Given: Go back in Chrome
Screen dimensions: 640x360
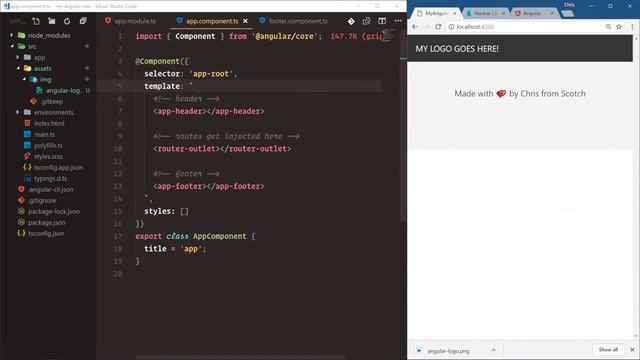Looking at the screenshot, I should tap(415, 27).
